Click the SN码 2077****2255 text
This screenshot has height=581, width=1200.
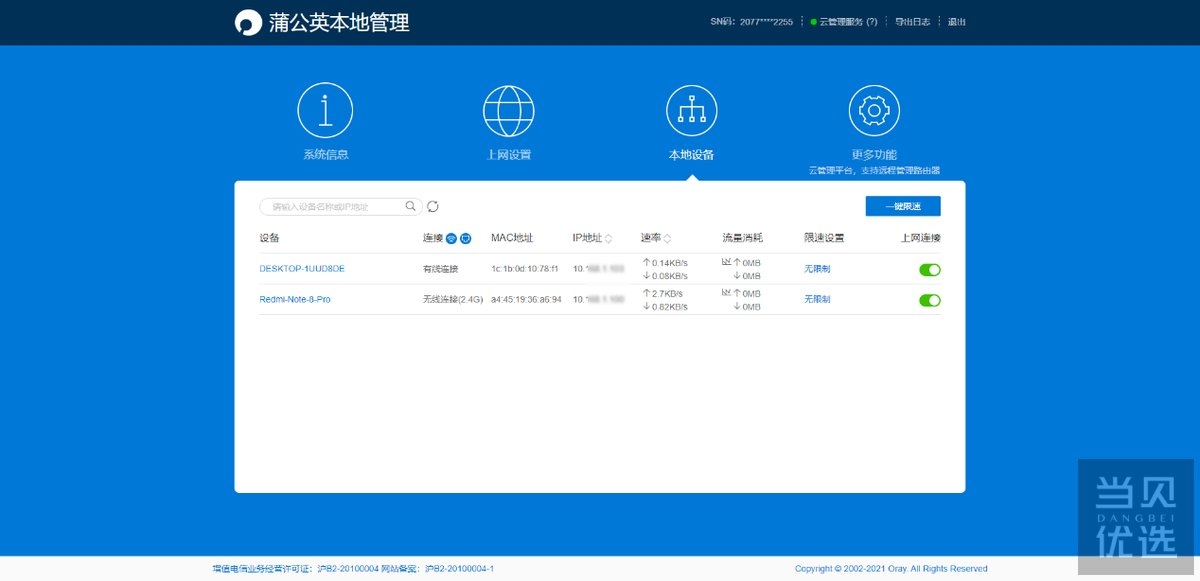pos(753,22)
